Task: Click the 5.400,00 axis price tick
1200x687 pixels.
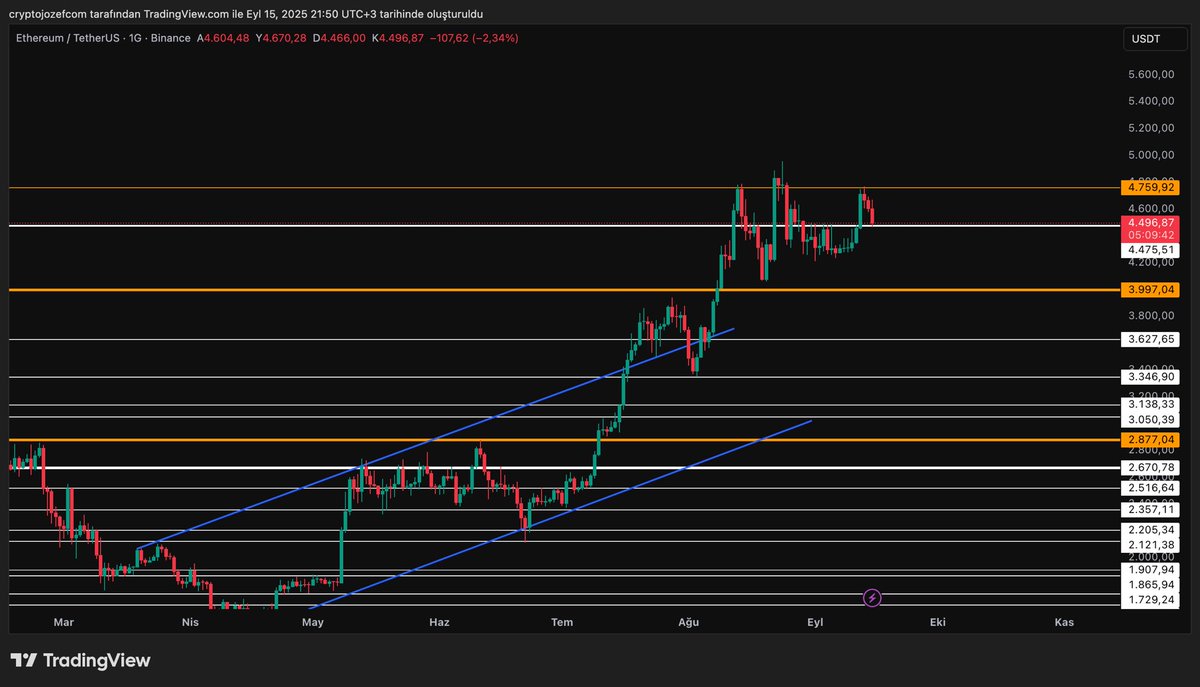Action: pyautogui.click(x=1150, y=101)
